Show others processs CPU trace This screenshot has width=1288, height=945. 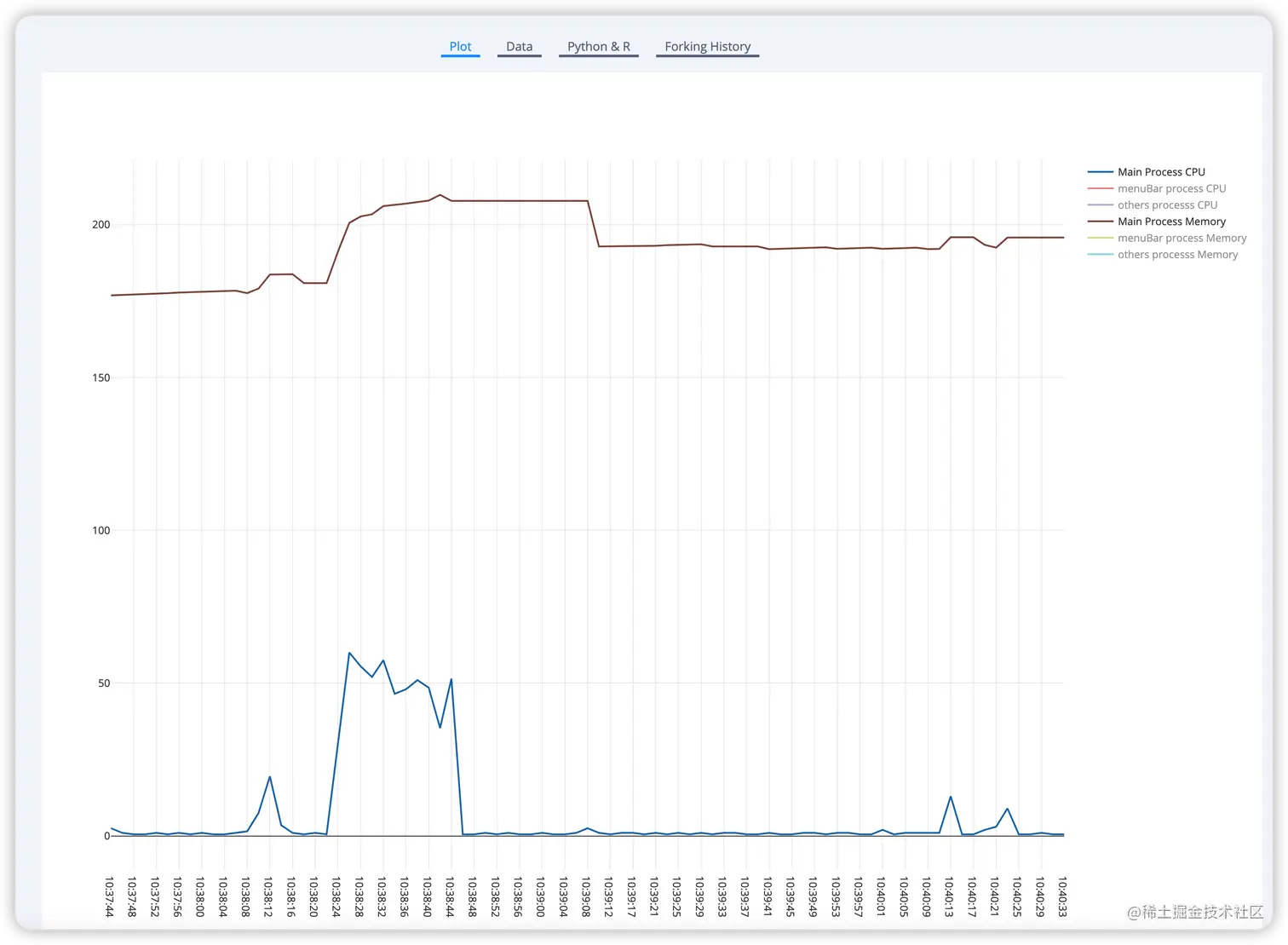pos(1167,205)
